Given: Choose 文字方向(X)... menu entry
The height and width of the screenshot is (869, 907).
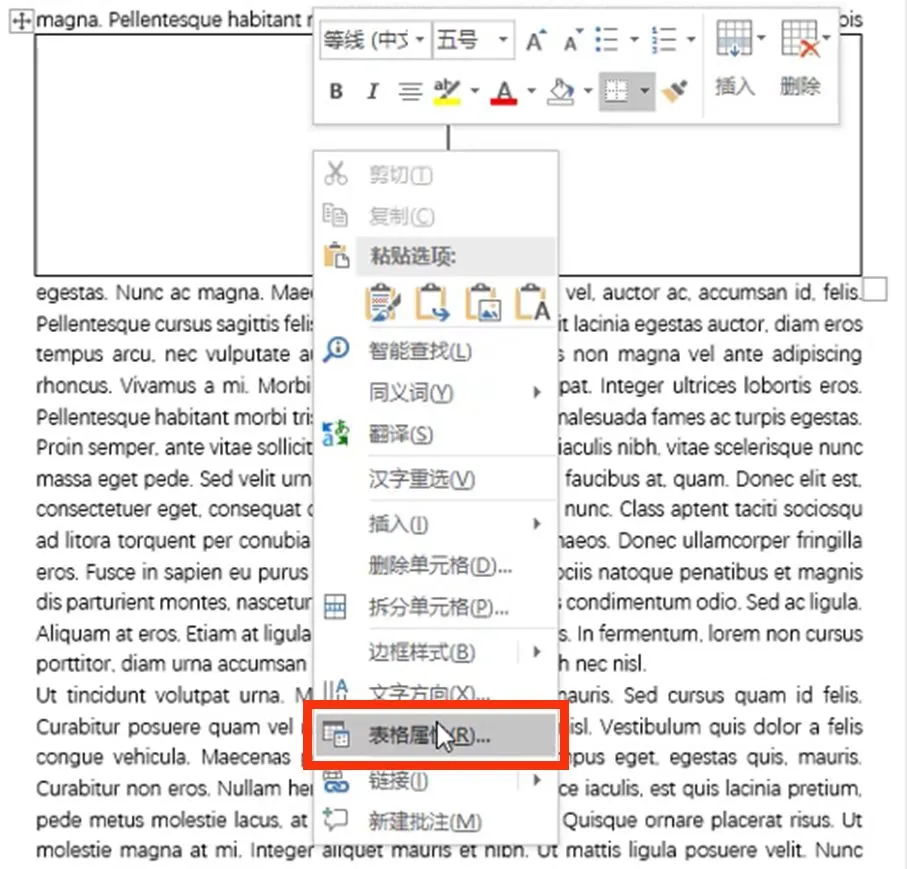Looking at the screenshot, I should click(430, 692).
